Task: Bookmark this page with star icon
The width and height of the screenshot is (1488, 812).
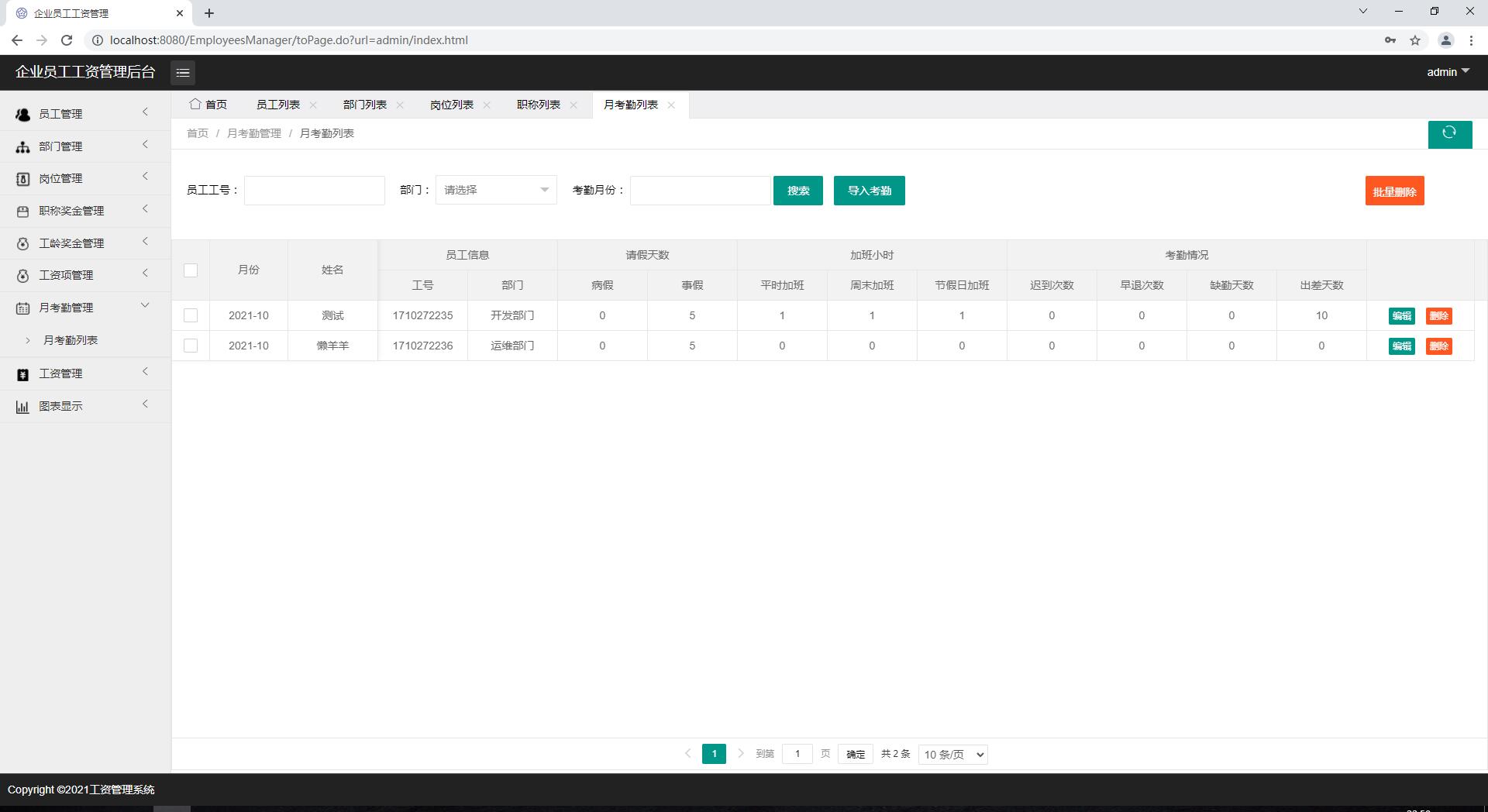Action: 1415,40
